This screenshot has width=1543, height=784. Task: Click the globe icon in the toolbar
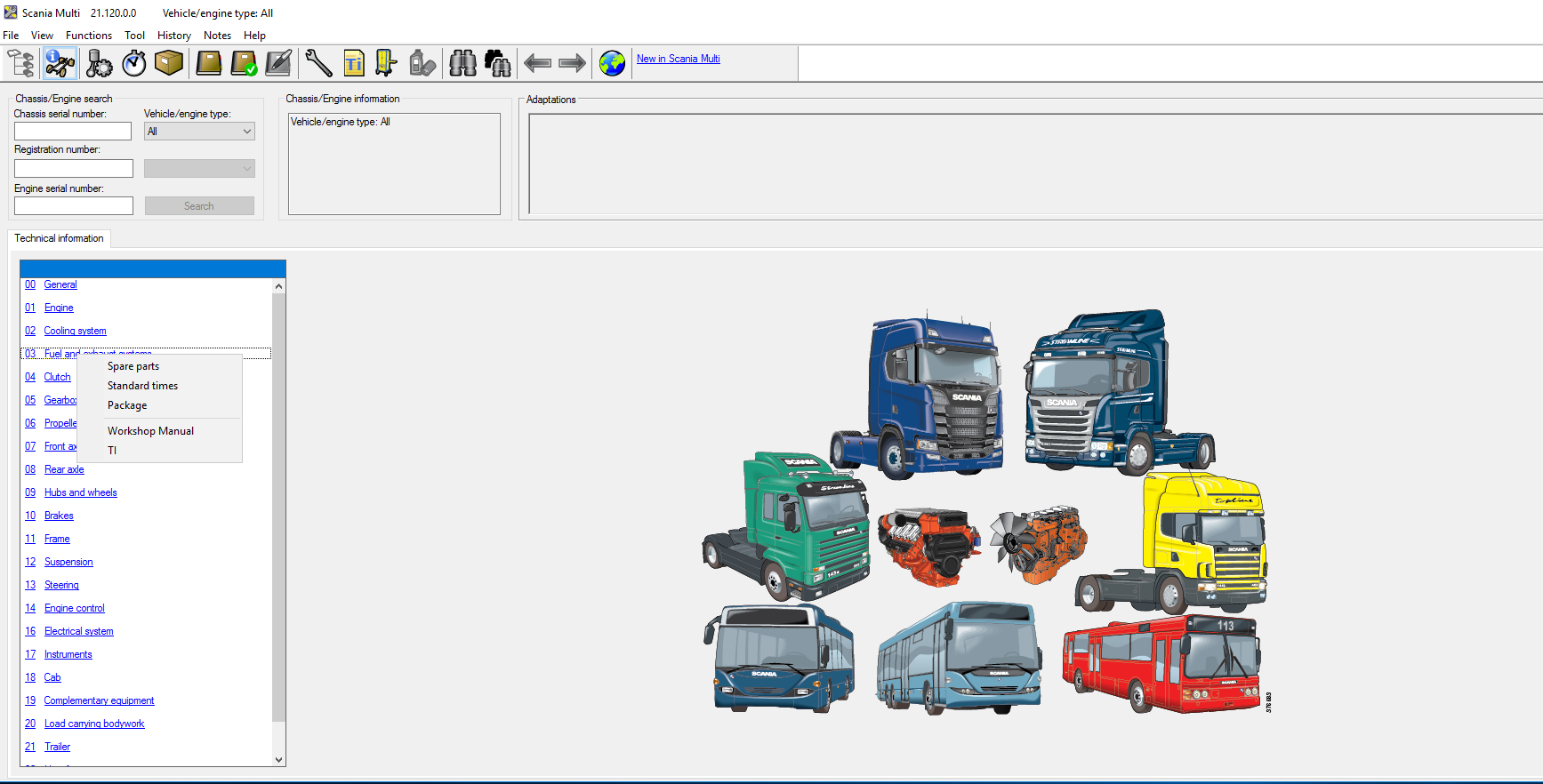(x=612, y=63)
